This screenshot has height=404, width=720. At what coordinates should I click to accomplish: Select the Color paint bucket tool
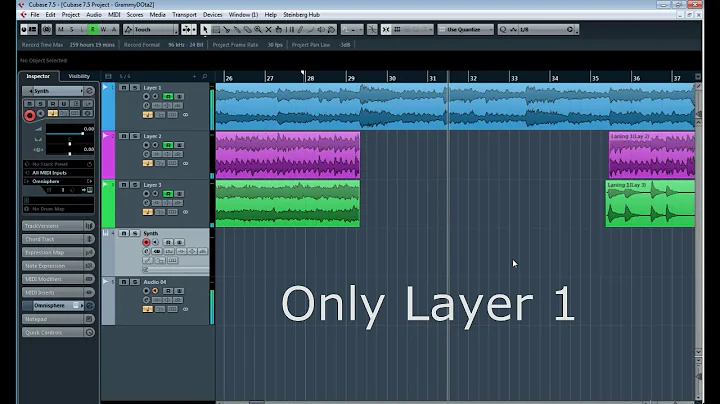(x=332, y=29)
